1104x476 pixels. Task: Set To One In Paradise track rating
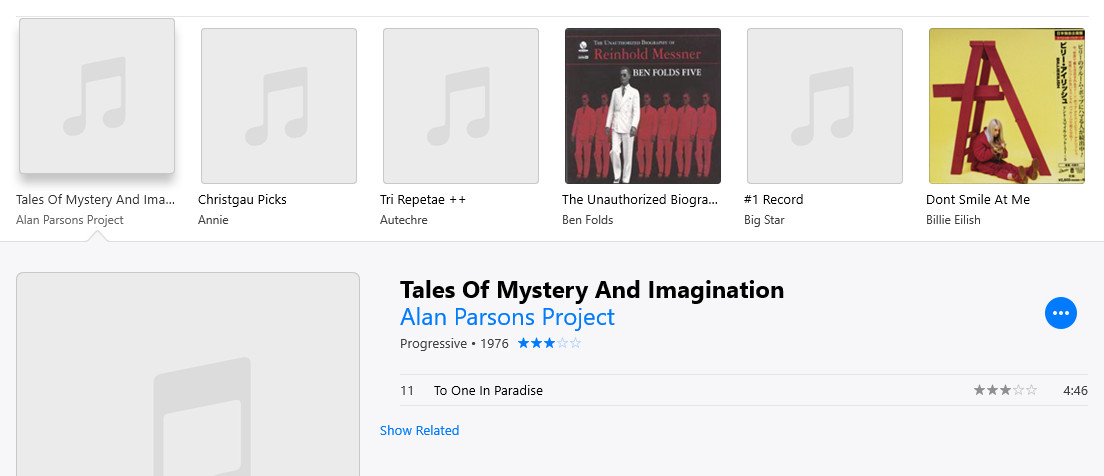pyautogui.click(x=1005, y=390)
